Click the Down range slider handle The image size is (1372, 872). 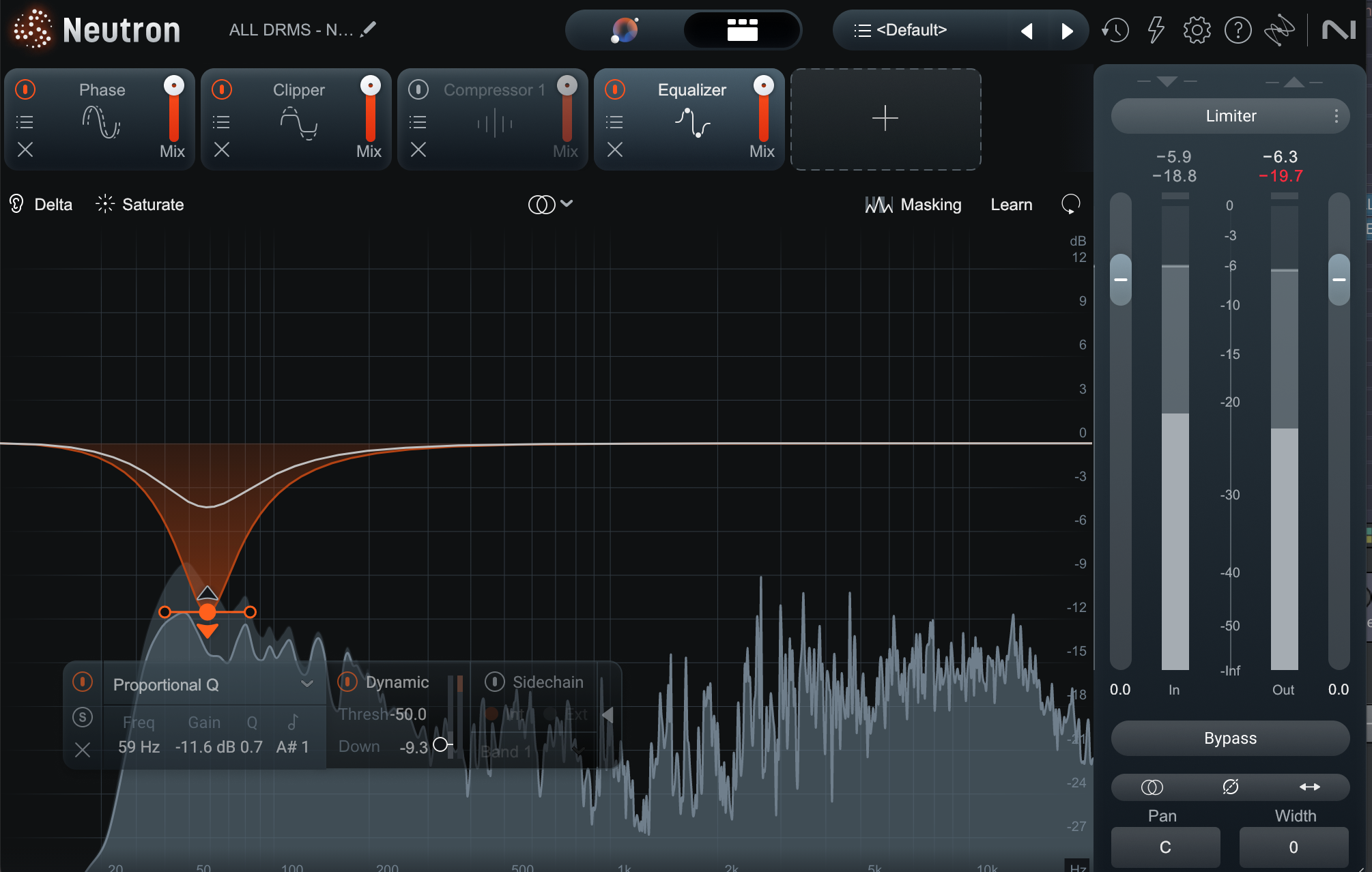441,744
